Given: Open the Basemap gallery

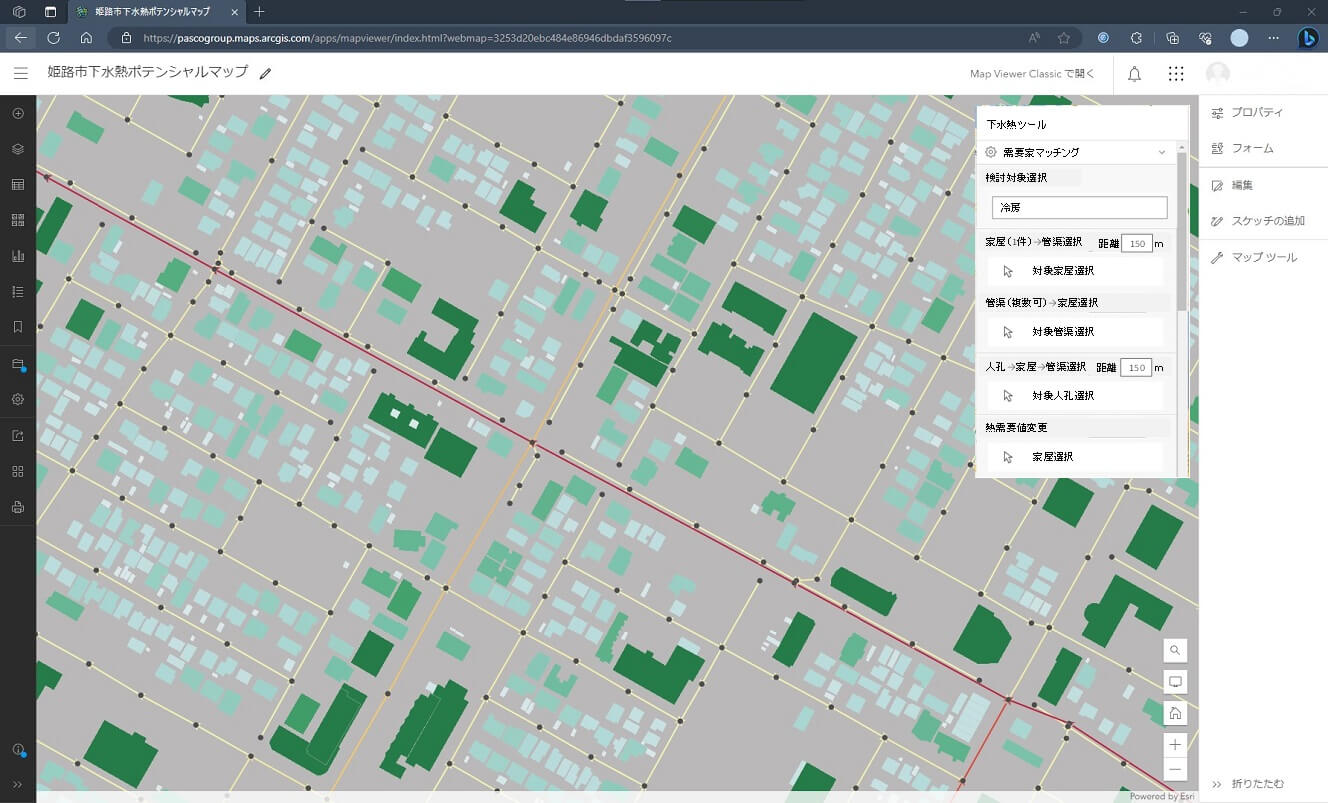Looking at the screenshot, I should tap(18, 220).
